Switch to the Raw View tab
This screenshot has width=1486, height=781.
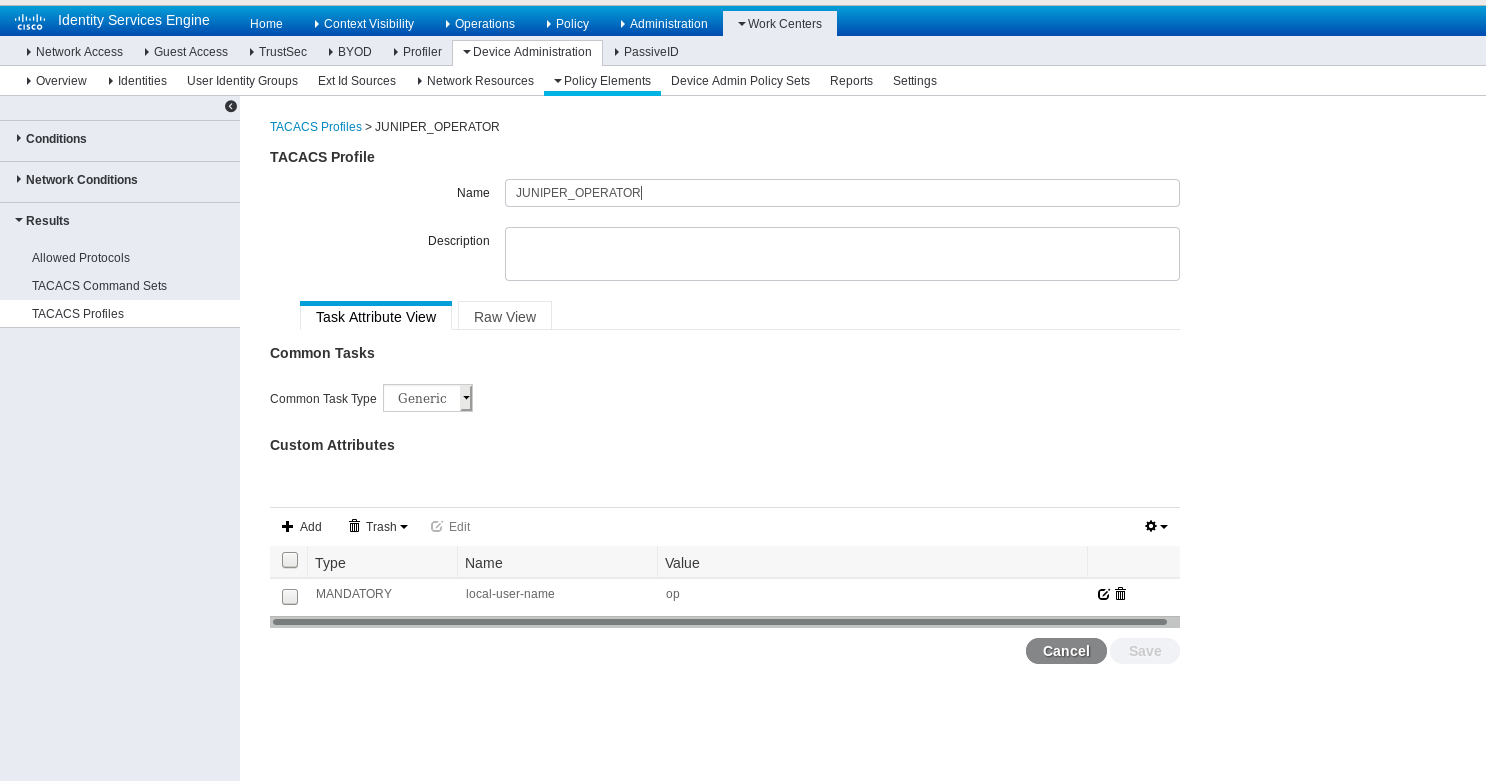pos(505,316)
